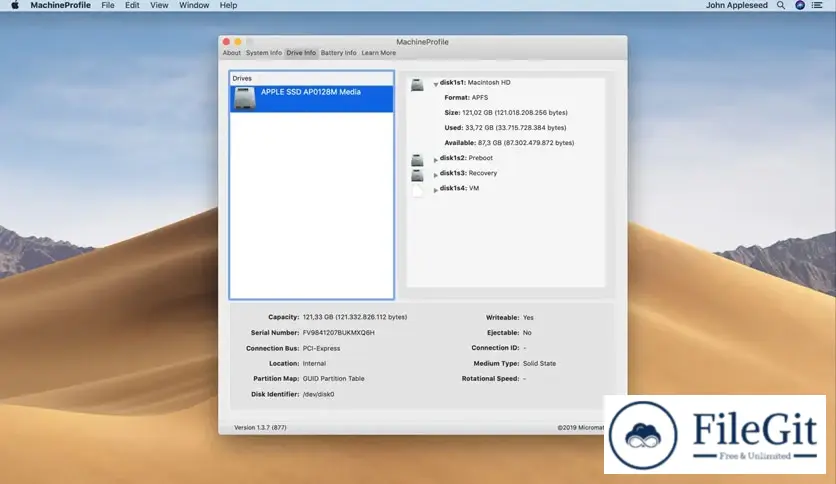Open Spotlight search magnifier icon
The image size is (836, 484).
[781, 5]
